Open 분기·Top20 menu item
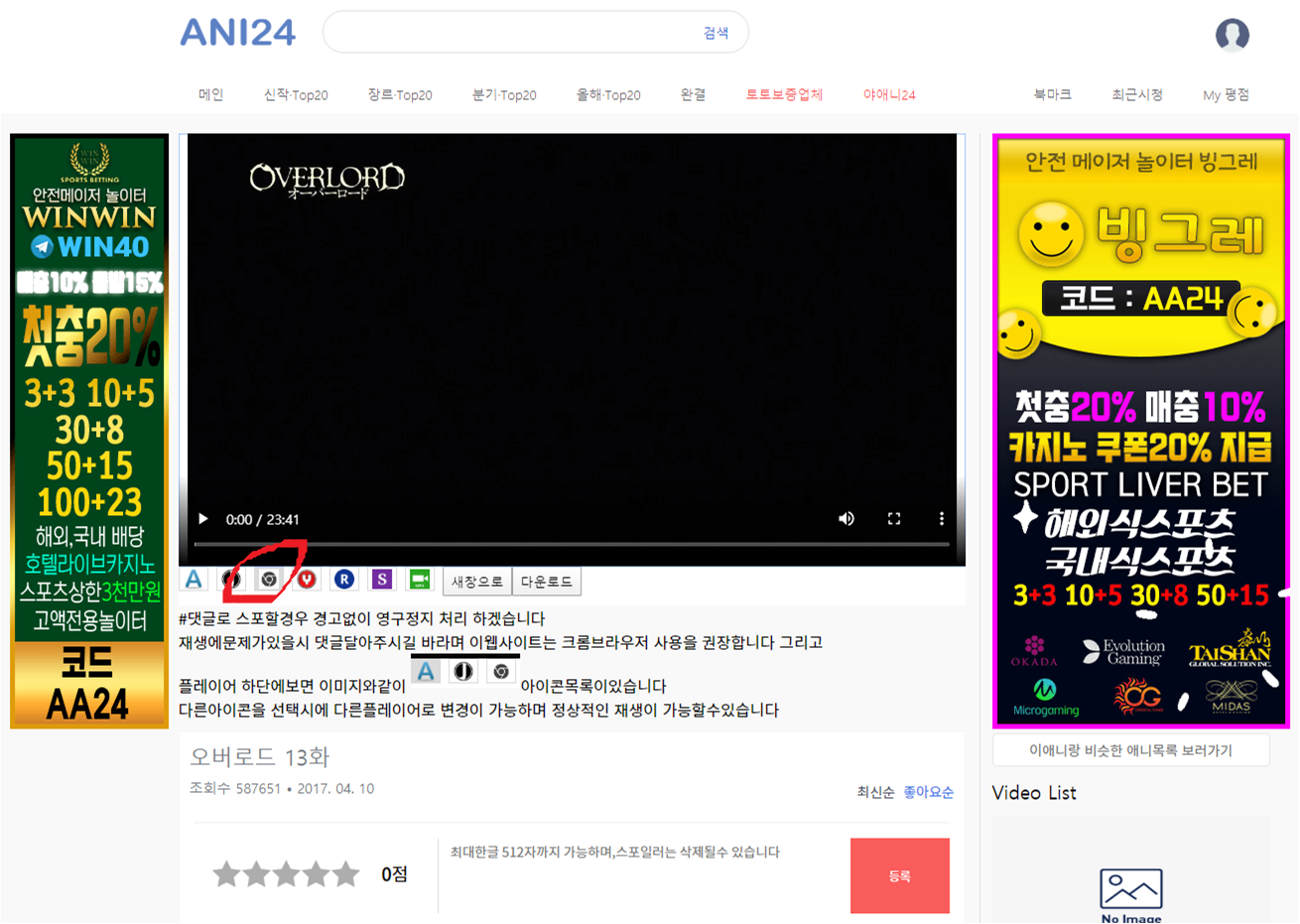The width and height of the screenshot is (1300, 924). tap(504, 94)
